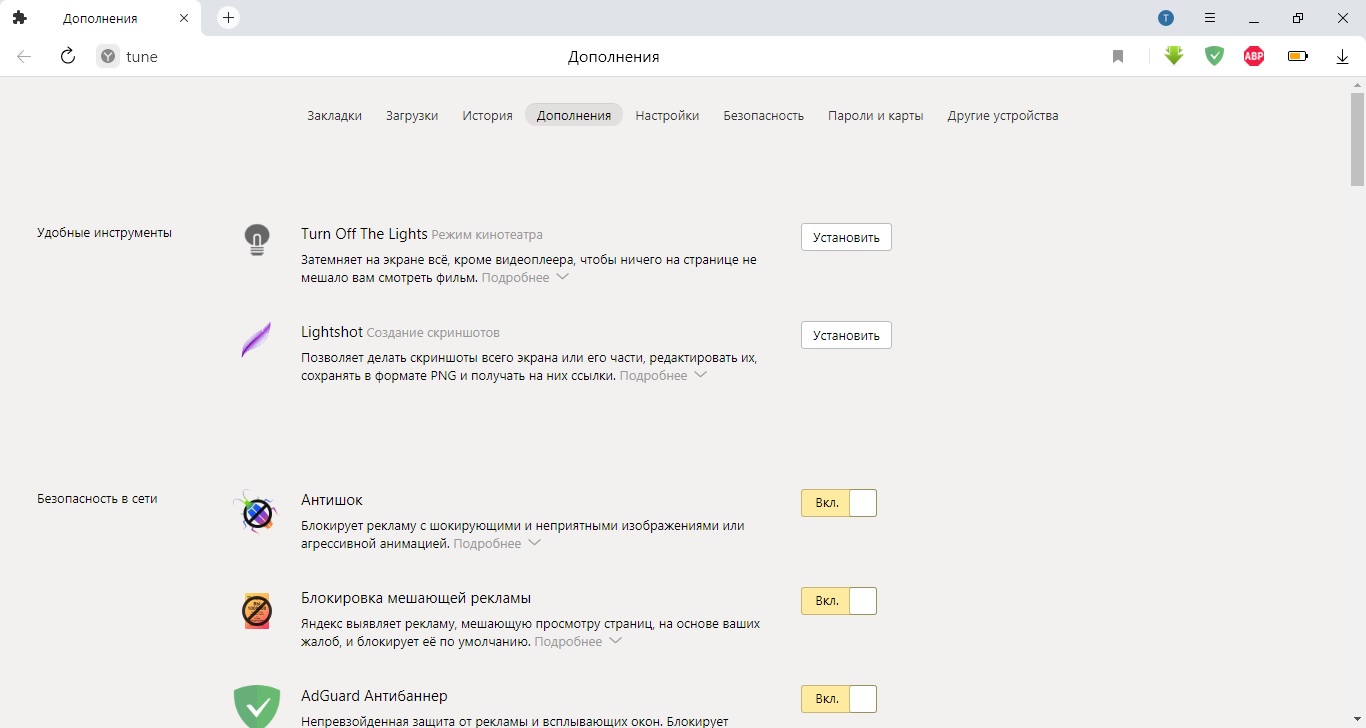Open the Пароли и карты tab
Image resolution: width=1366 pixels, height=728 pixels.
[x=875, y=115]
